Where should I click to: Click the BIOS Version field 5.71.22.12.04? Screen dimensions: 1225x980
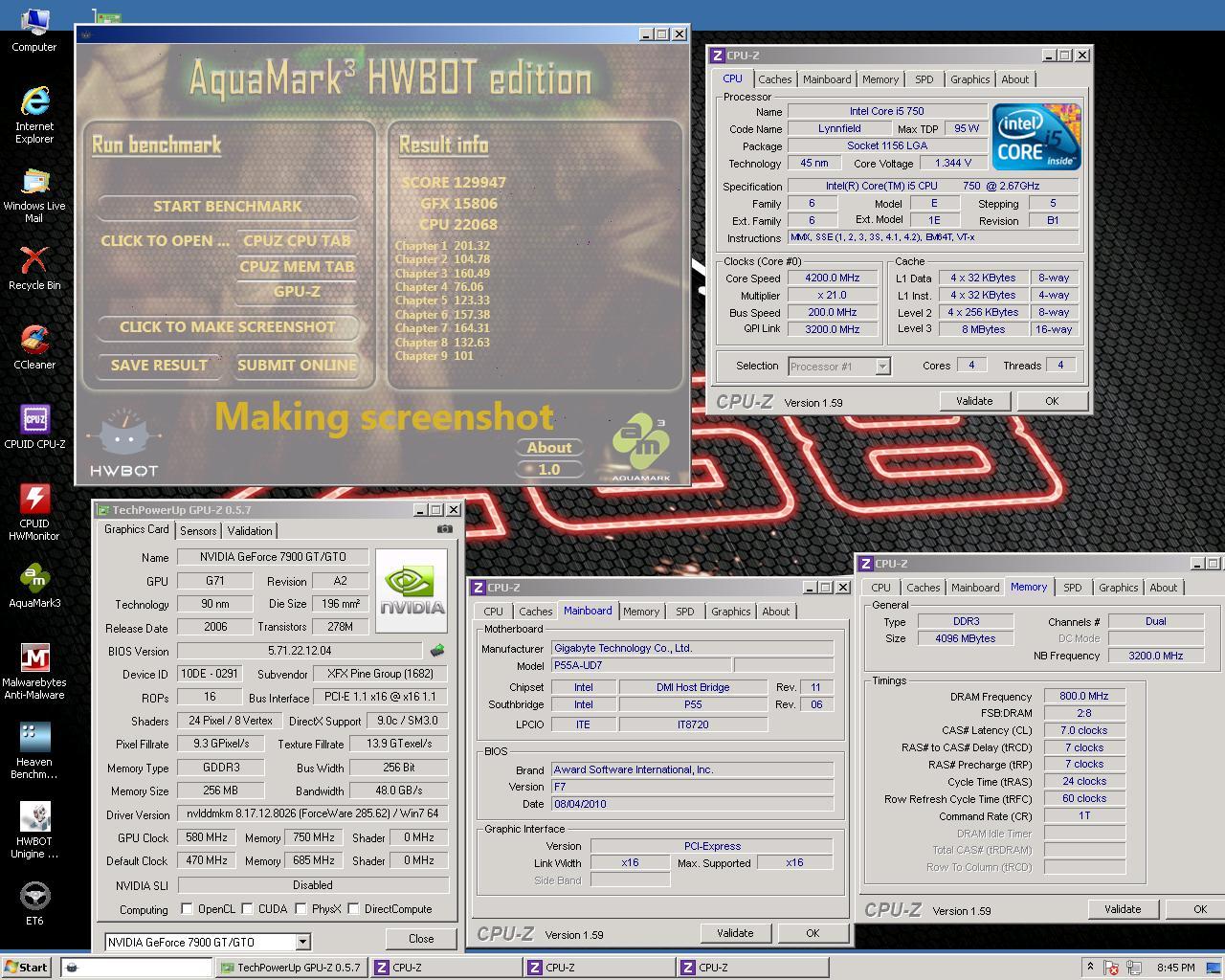point(300,651)
